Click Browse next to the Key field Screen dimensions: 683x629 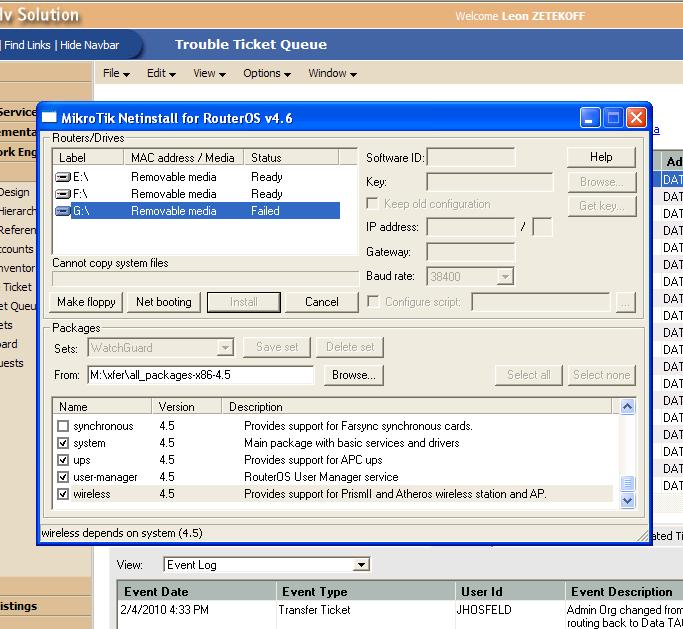pos(602,182)
